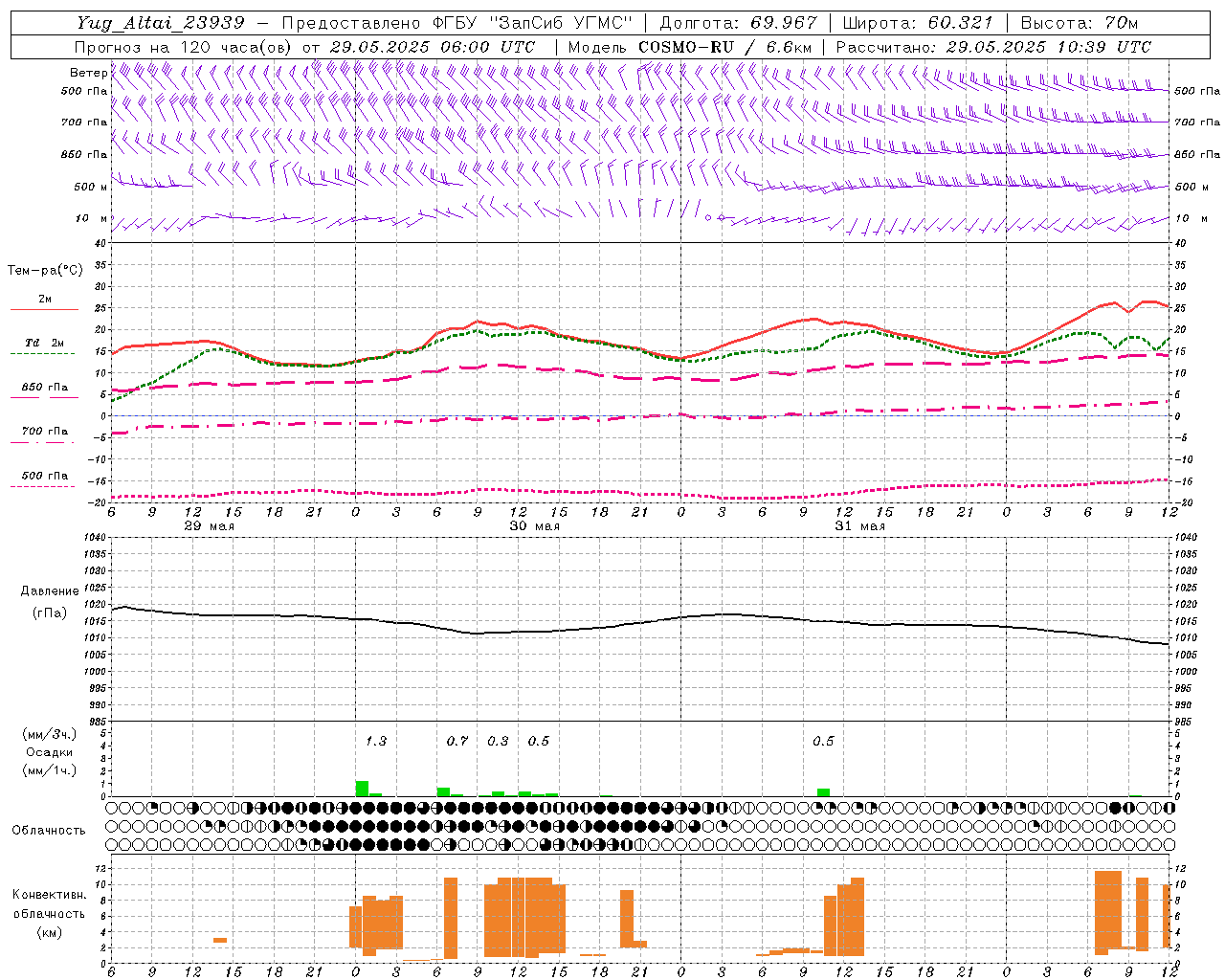
Task: Click the 850 гПа temperature legend line
Action: [44, 397]
